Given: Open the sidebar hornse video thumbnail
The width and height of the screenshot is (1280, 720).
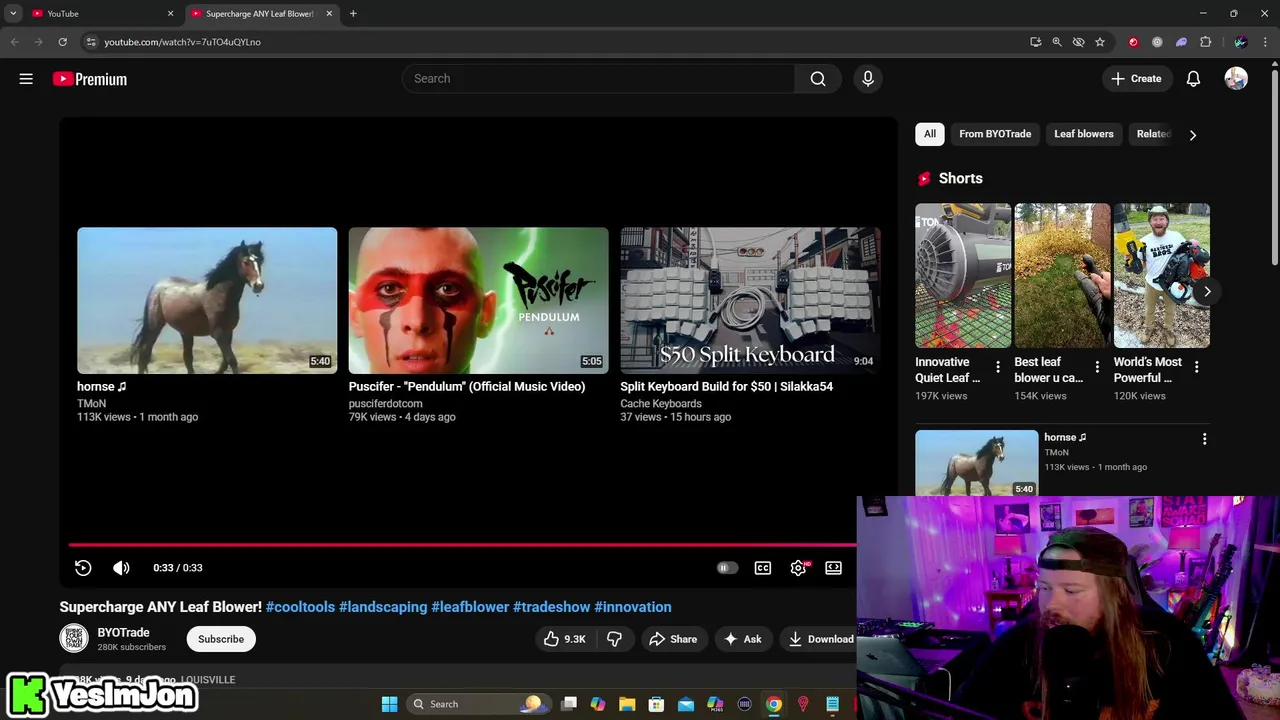Looking at the screenshot, I should pyautogui.click(x=977, y=463).
